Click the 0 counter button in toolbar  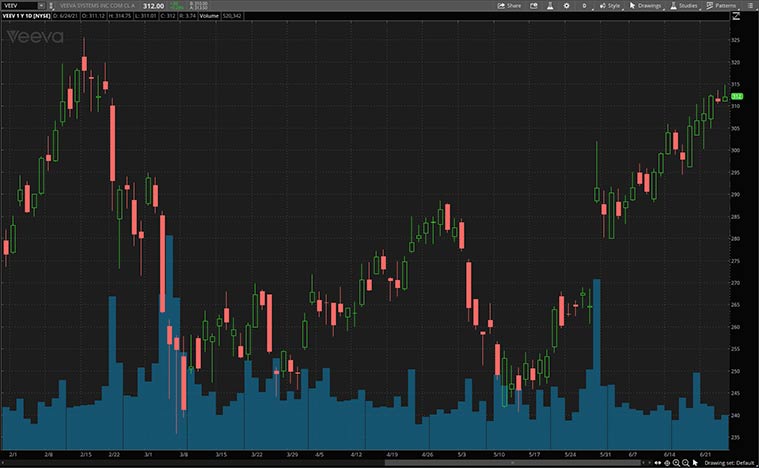tap(584, 6)
